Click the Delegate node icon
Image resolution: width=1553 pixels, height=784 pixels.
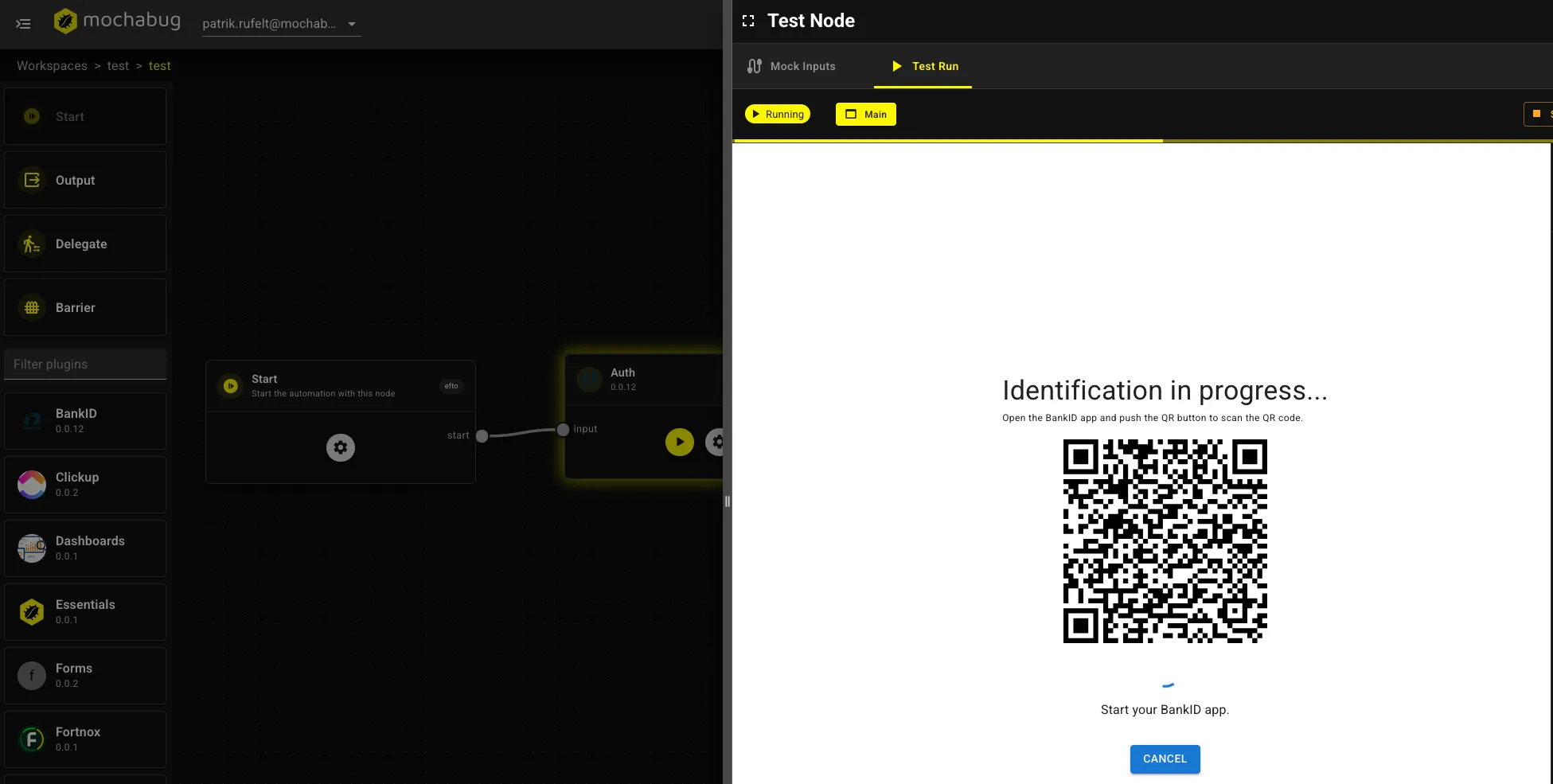(31, 244)
